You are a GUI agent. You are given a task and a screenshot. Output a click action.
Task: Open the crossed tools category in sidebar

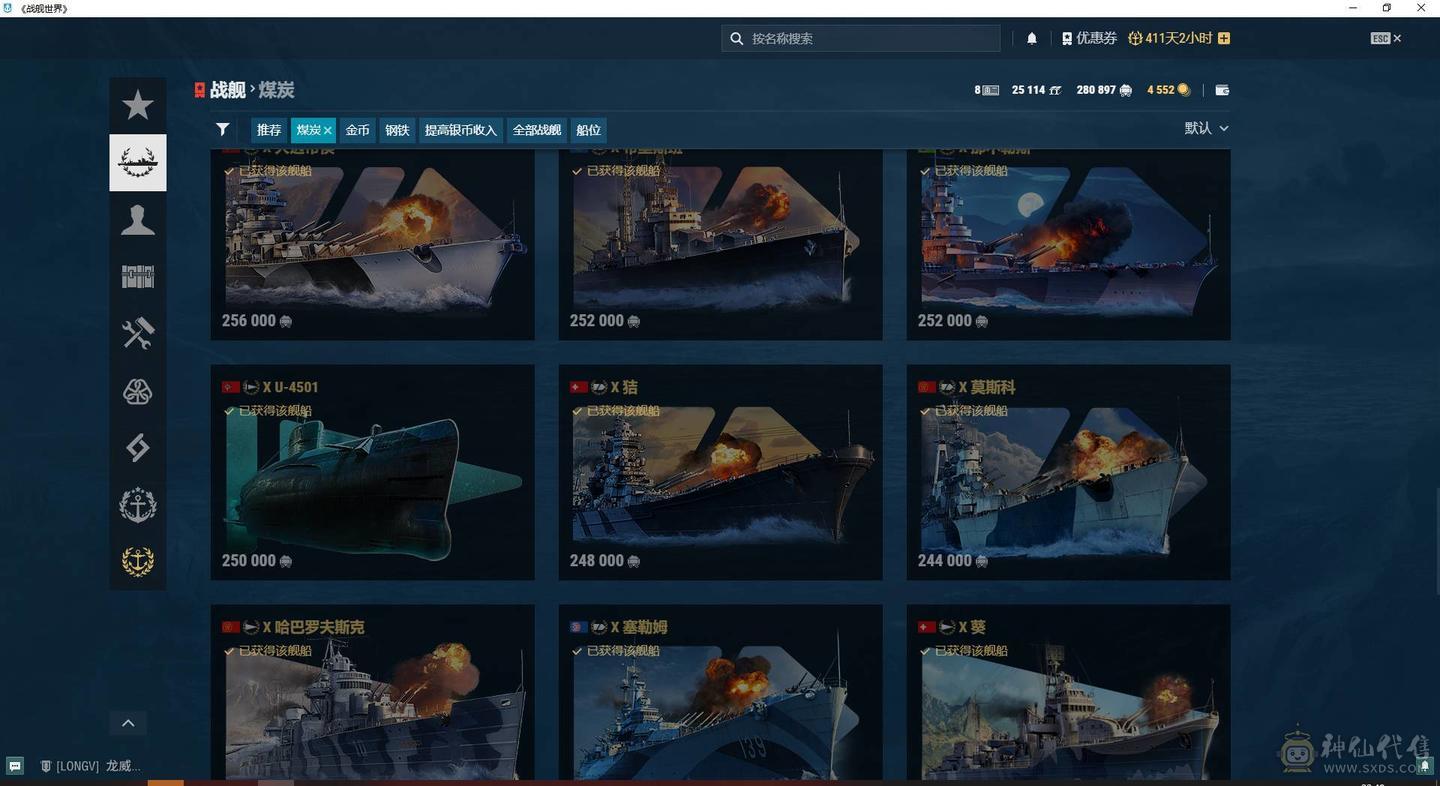coord(138,333)
